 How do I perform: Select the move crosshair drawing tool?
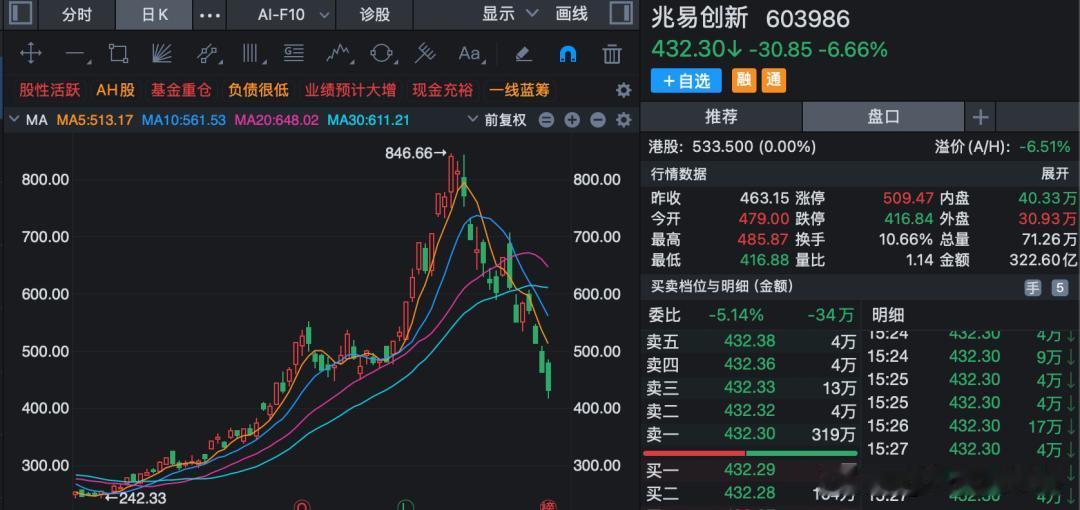pyautogui.click(x=31, y=53)
